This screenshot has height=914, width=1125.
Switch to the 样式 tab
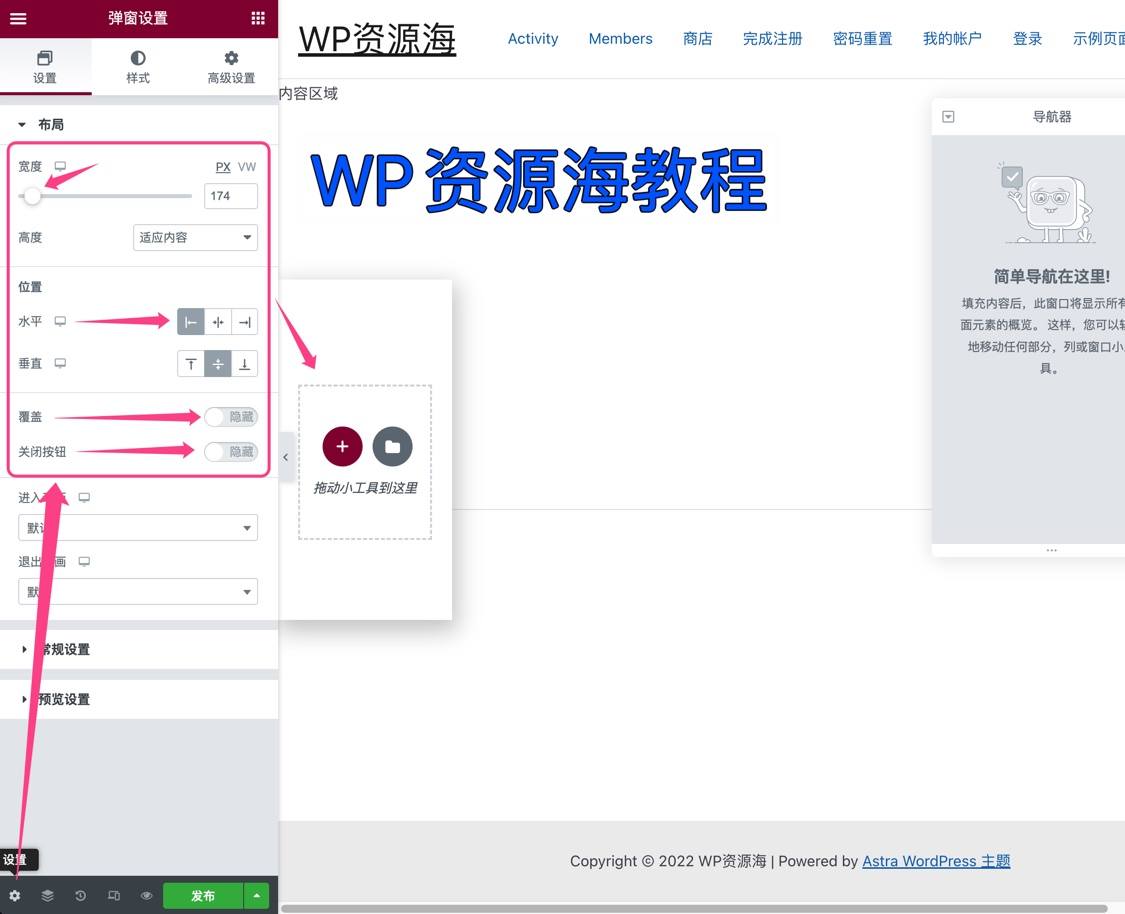click(138, 67)
